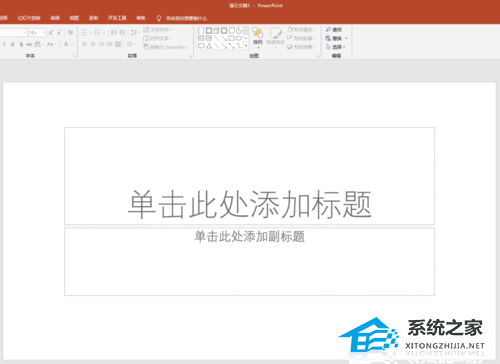
Task: Toggle text shadow (S) formatting
Action: coord(21,44)
